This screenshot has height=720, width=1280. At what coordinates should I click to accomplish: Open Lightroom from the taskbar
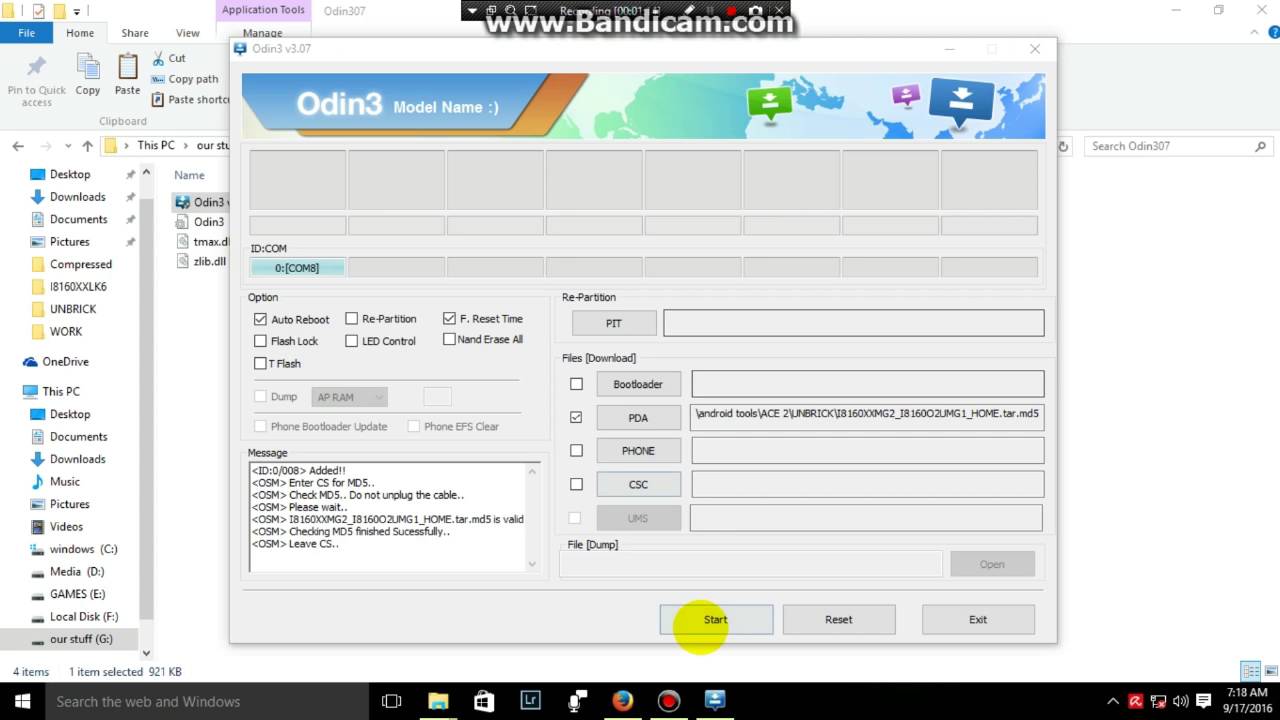click(530, 701)
